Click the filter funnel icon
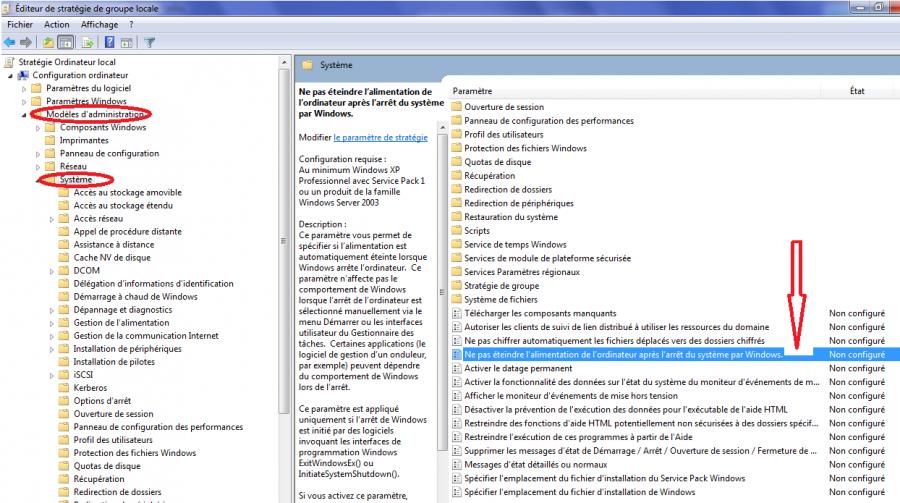The width and height of the screenshot is (900, 503). (149, 42)
